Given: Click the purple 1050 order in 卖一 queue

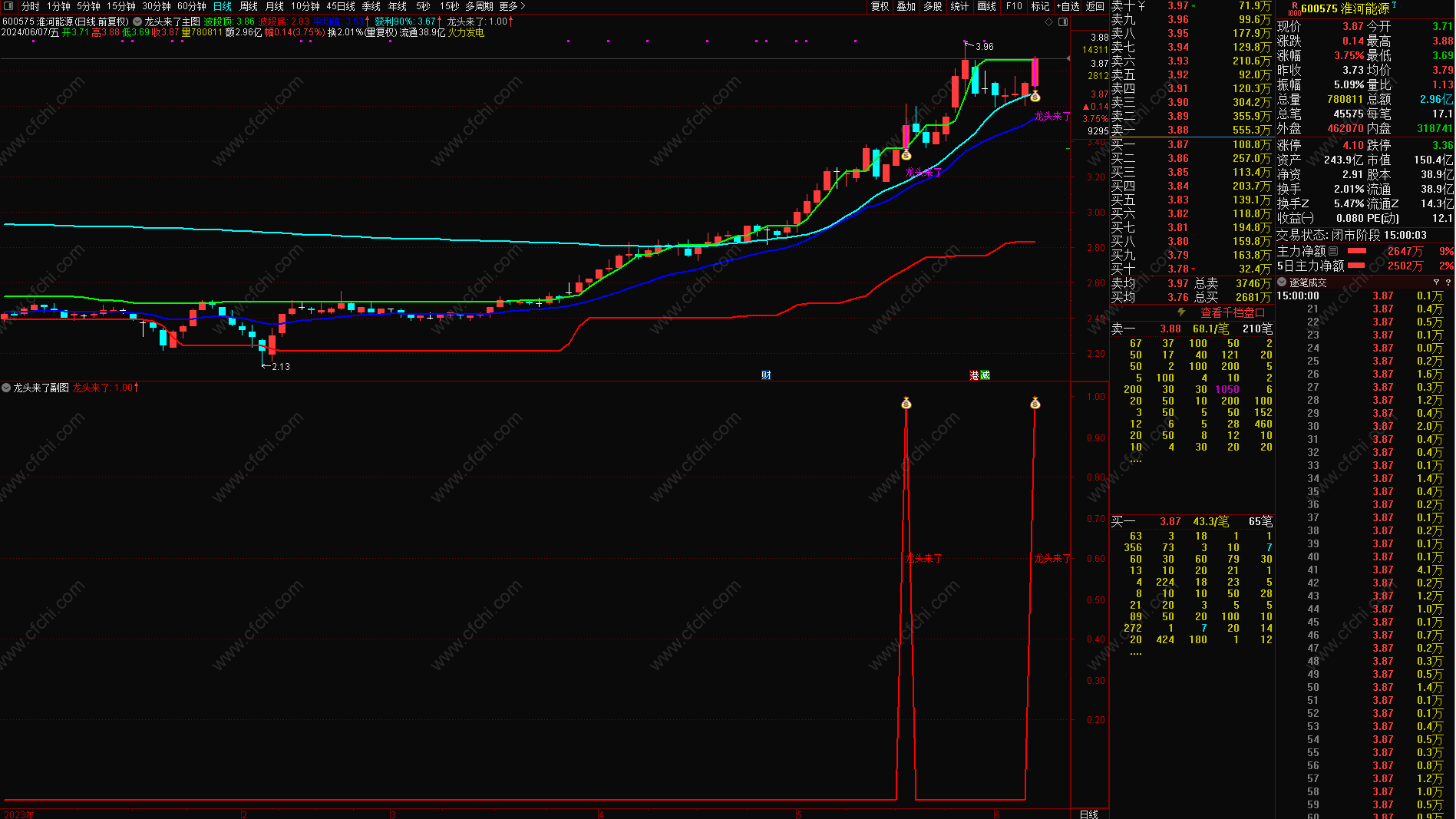Looking at the screenshot, I should click(1227, 389).
